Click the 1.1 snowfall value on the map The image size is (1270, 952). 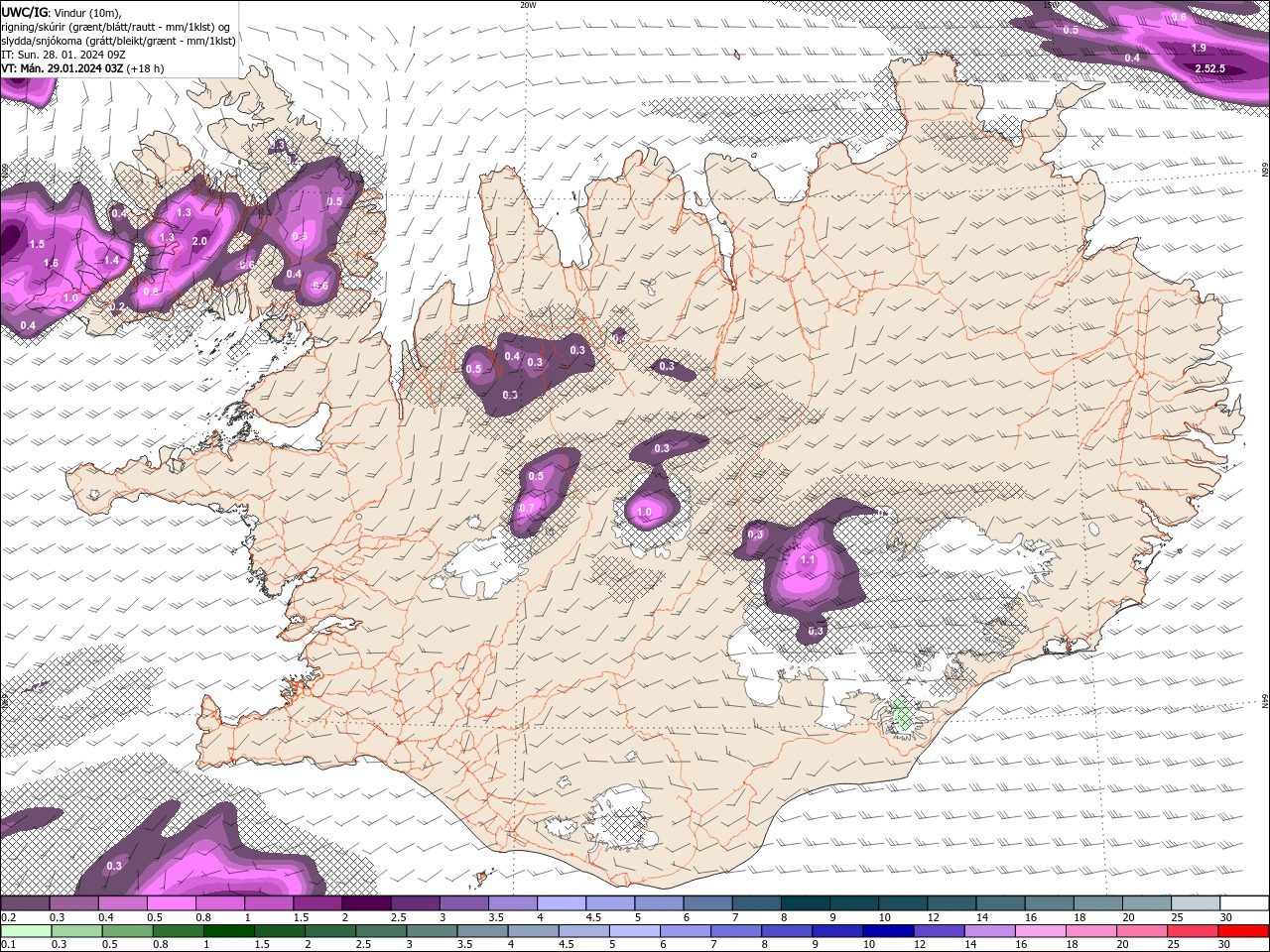point(808,559)
